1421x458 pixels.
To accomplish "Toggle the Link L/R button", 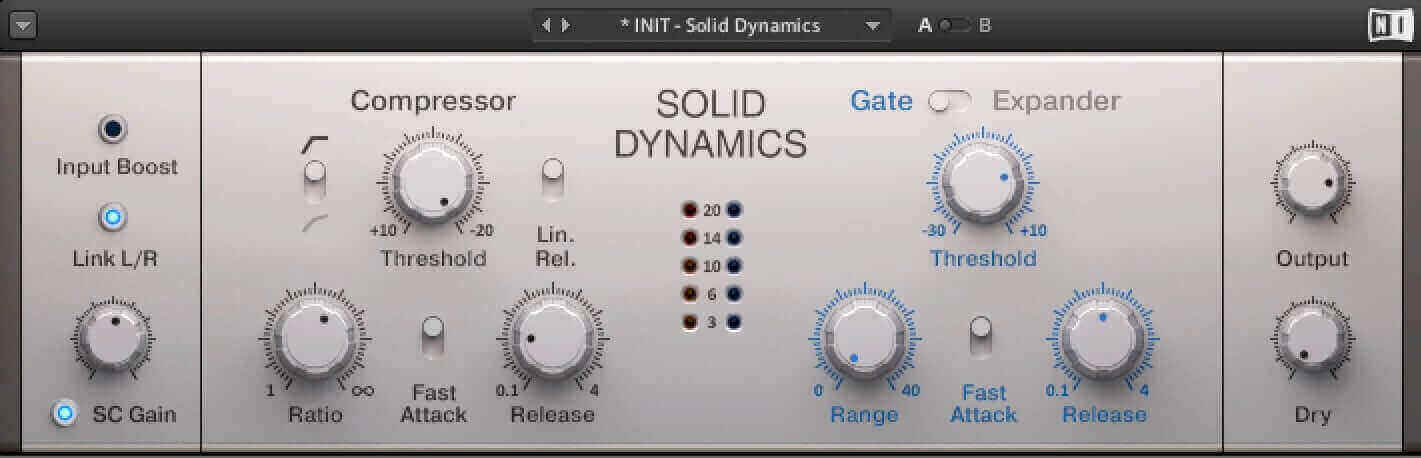I will pos(113,217).
